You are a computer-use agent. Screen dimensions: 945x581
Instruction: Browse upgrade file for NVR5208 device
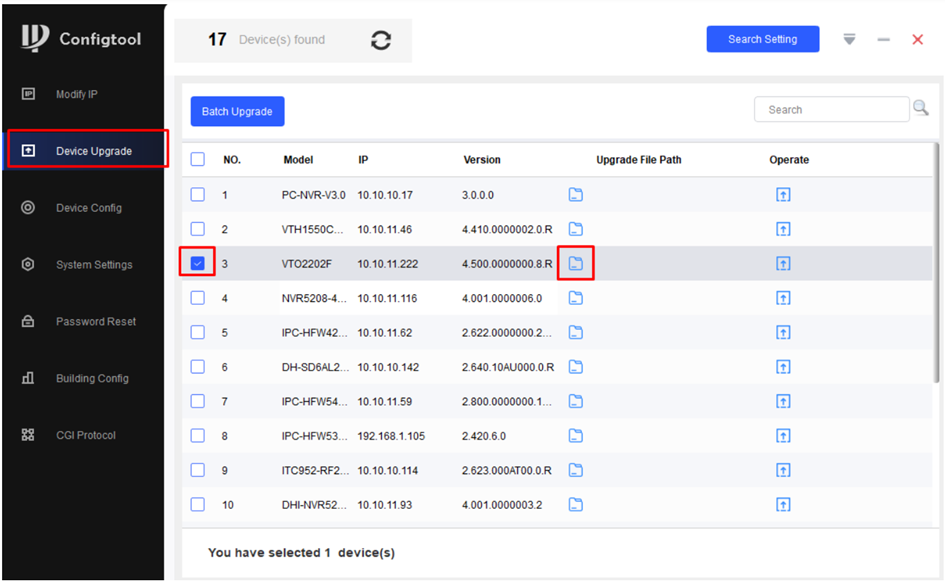tap(575, 298)
